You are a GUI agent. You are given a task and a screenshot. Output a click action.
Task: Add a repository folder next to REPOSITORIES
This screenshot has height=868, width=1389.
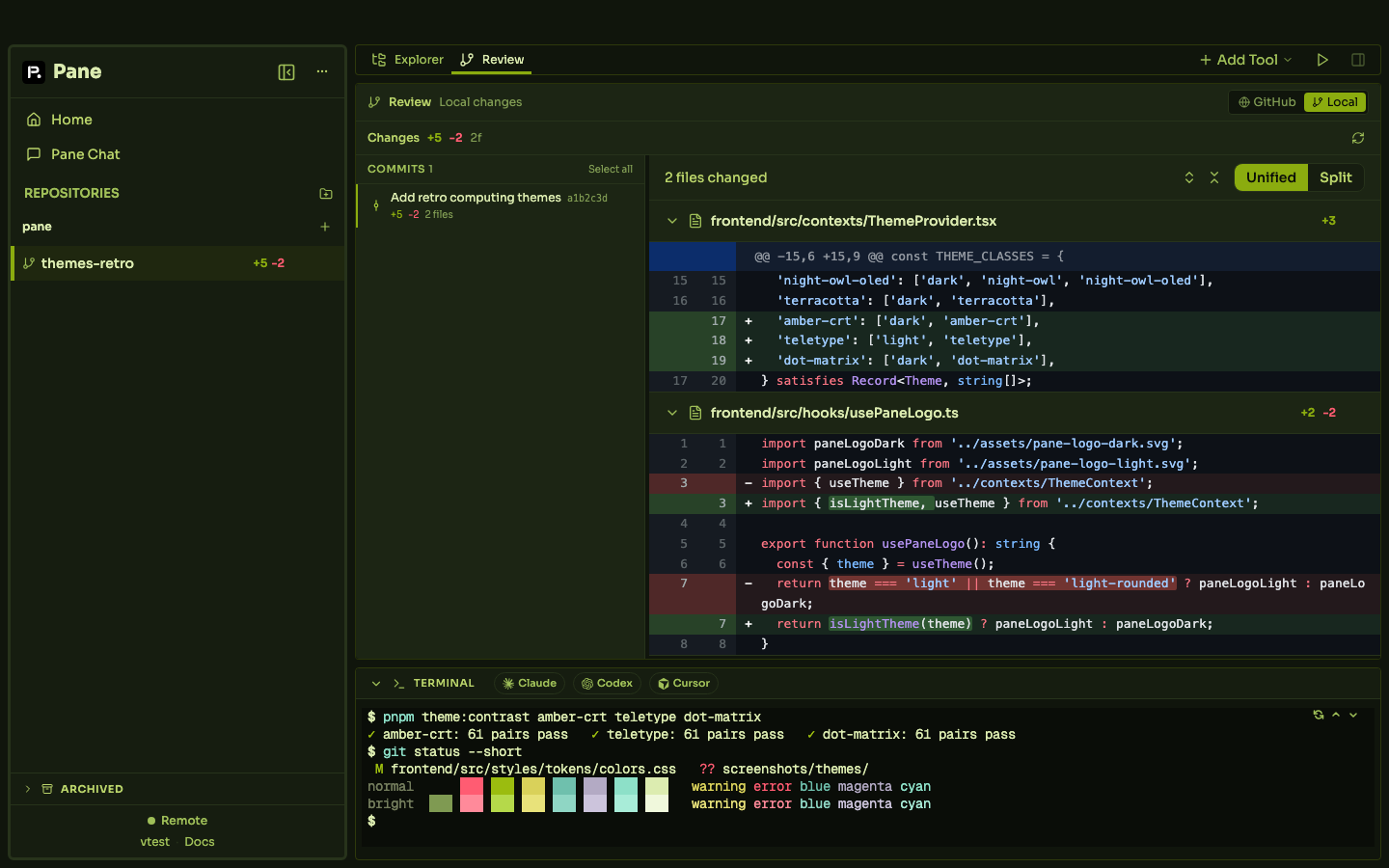pyautogui.click(x=326, y=193)
